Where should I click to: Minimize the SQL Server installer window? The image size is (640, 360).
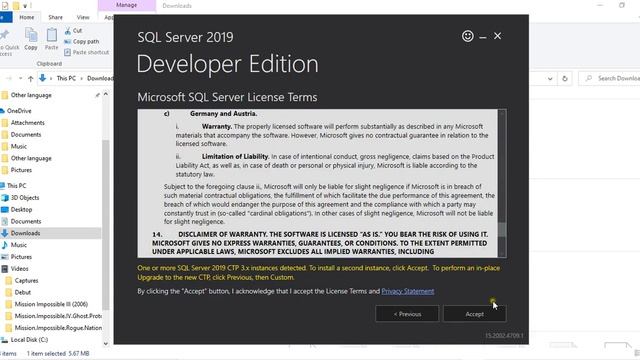[483, 37]
